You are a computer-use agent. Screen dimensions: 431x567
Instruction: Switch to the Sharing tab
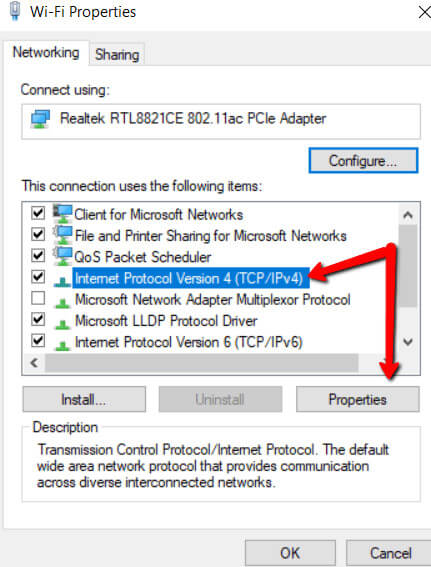tap(117, 55)
